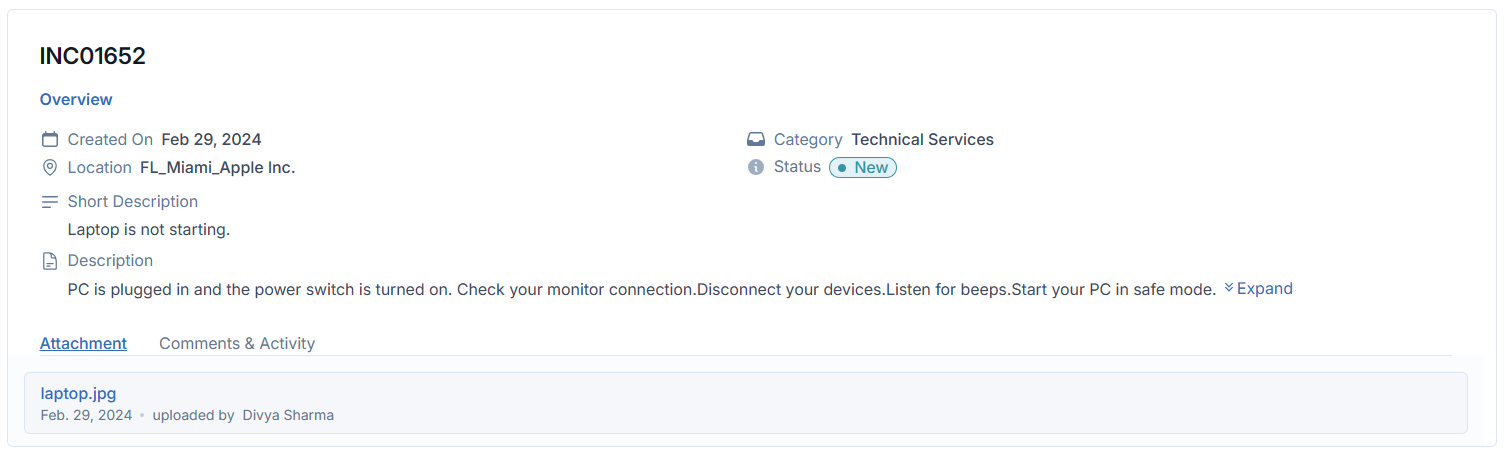
Task: Click the Description document icon
Action: click(x=49, y=261)
